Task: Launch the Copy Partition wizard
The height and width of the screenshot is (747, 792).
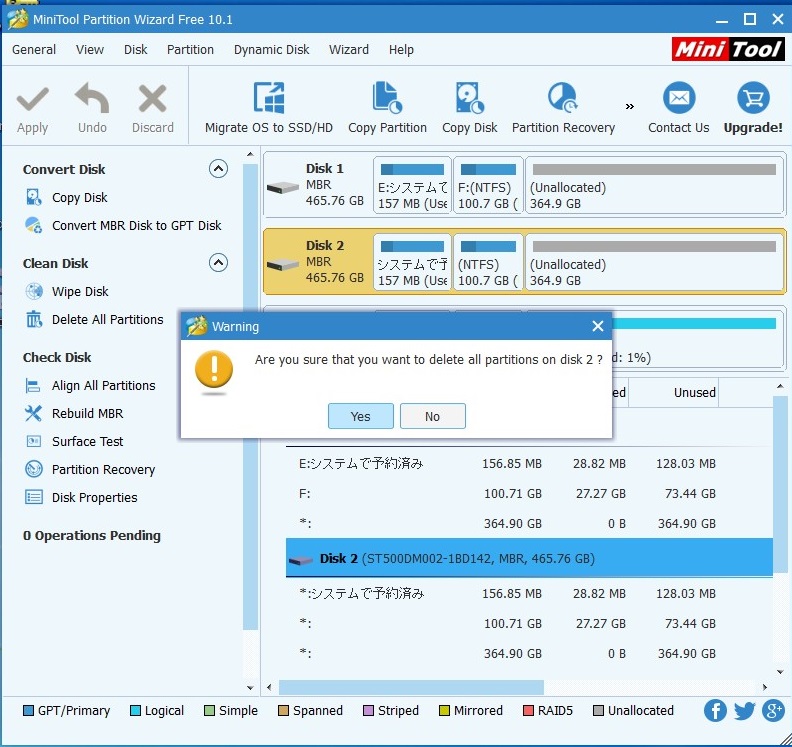Action: tap(387, 108)
